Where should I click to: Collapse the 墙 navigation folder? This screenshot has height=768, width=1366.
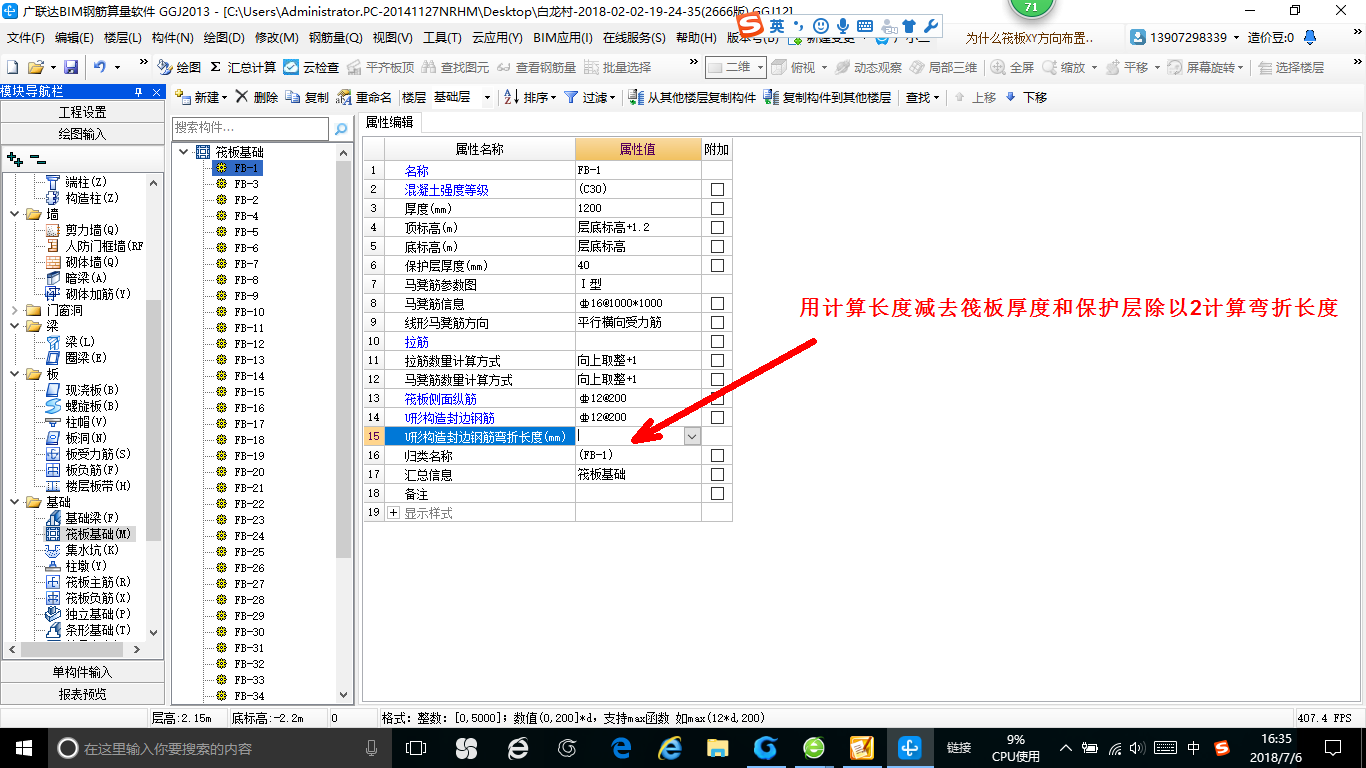[x=15, y=214]
